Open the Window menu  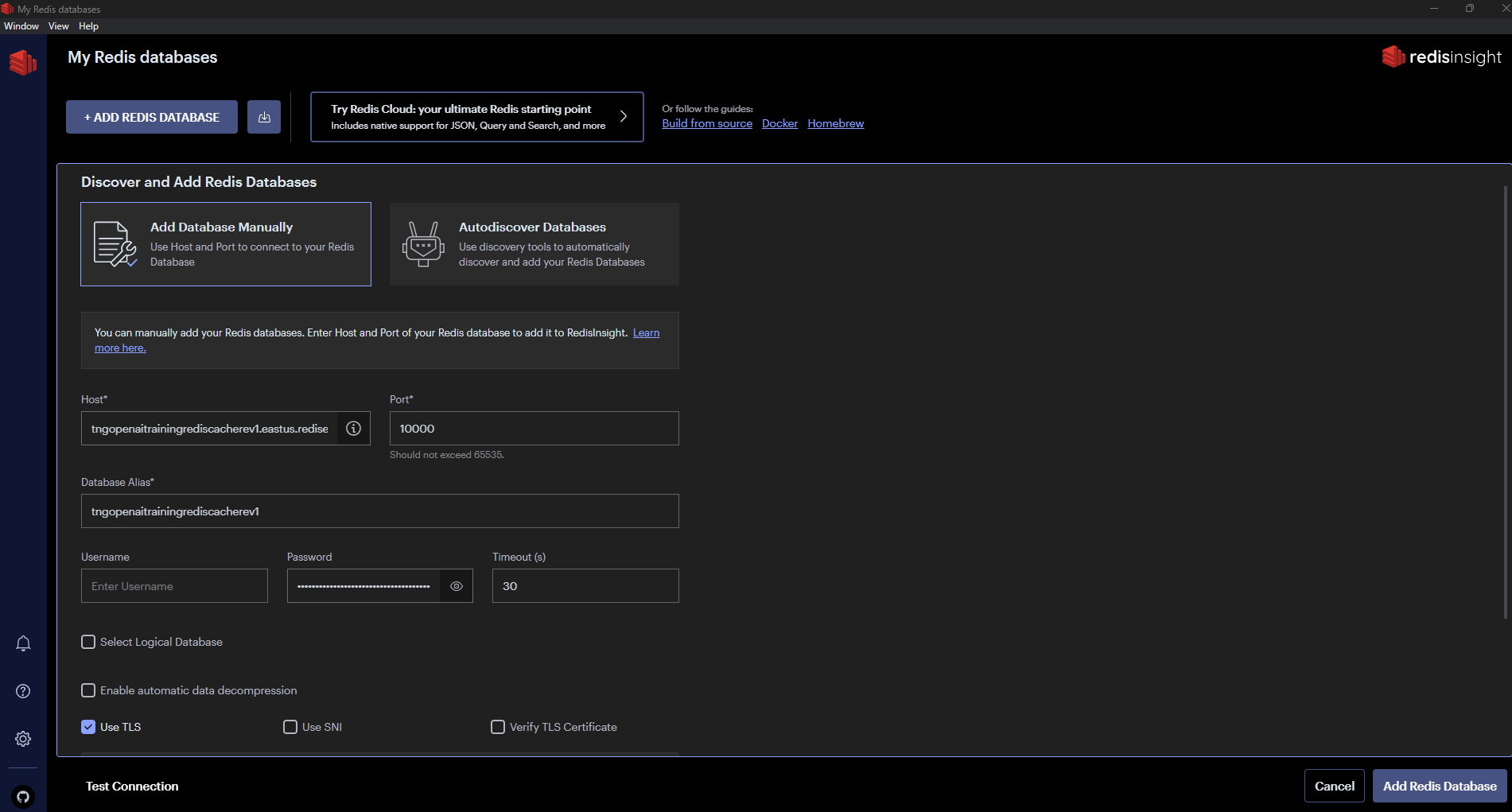click(21, 25)
